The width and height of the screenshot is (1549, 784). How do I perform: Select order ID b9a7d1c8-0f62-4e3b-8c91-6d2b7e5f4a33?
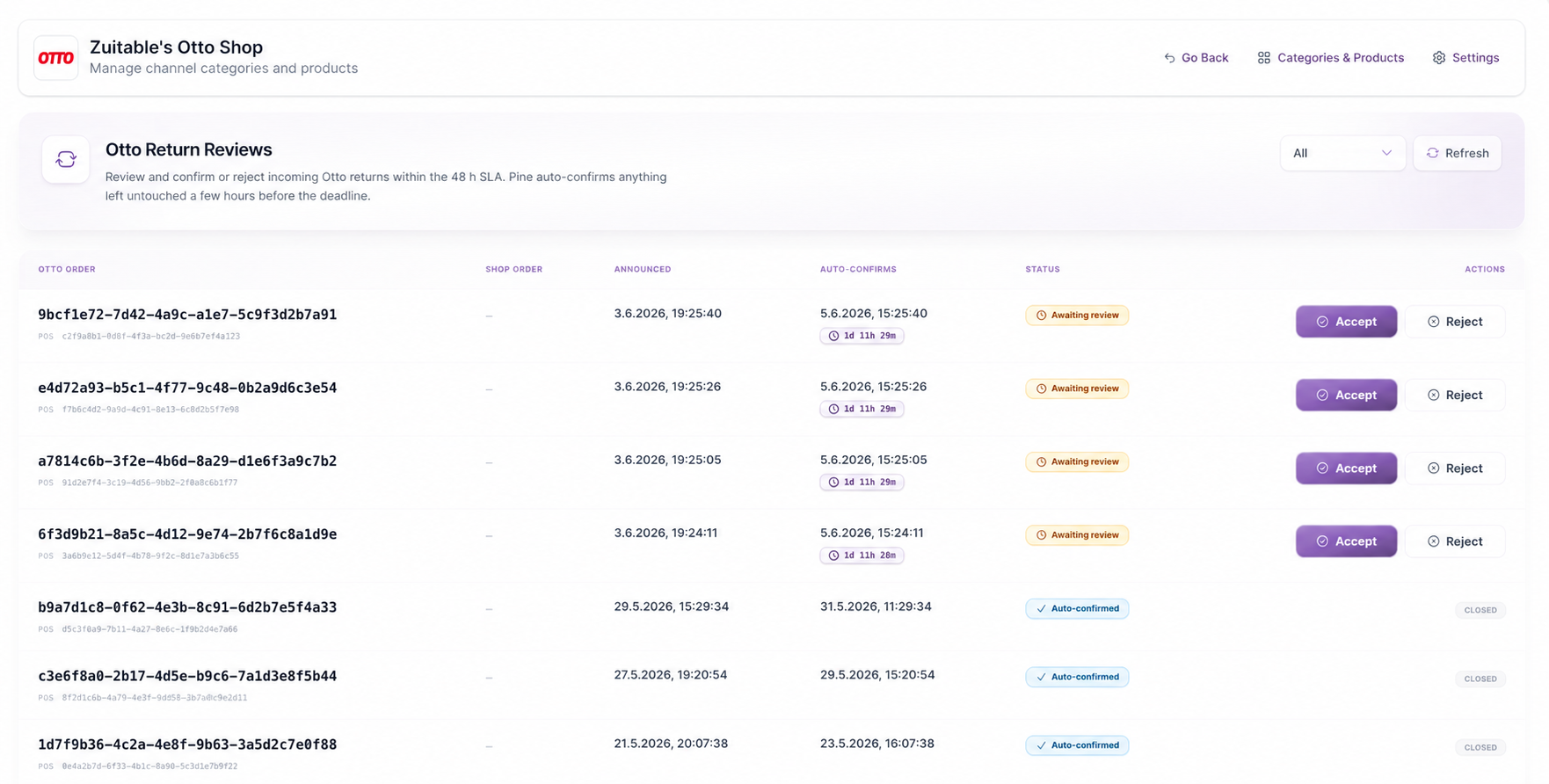(x=187, y=607)
